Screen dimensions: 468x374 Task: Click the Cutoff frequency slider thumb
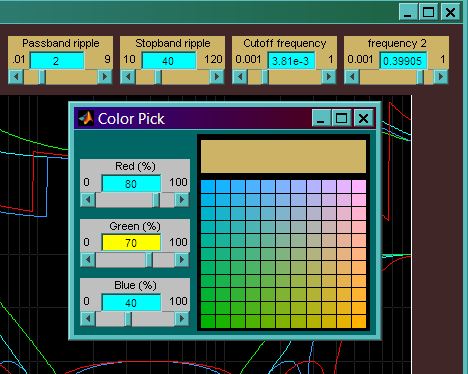click(x=265, y=77)
